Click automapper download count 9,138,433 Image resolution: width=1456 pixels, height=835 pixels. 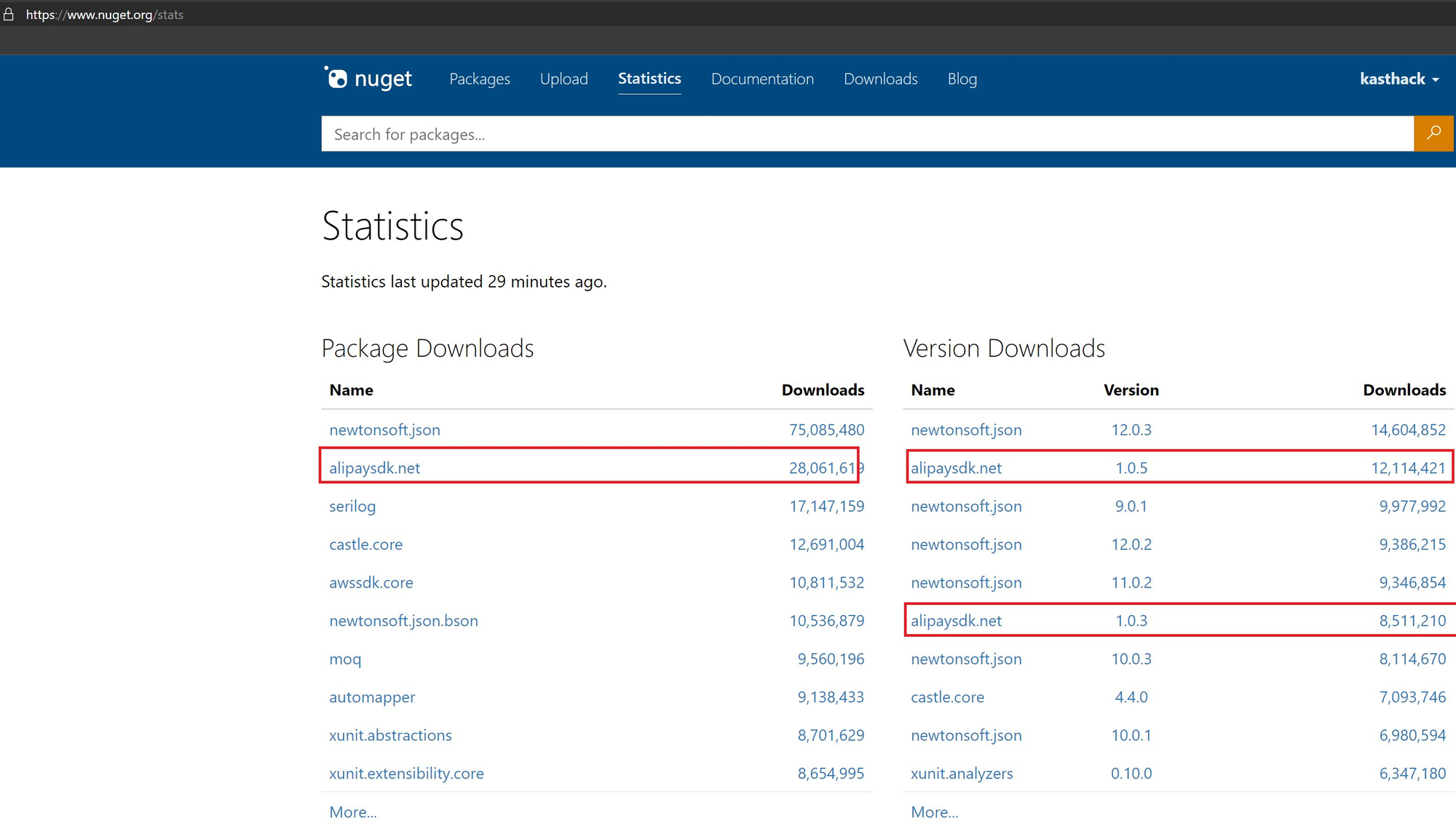pyautogui.click(x=831, y=697)
